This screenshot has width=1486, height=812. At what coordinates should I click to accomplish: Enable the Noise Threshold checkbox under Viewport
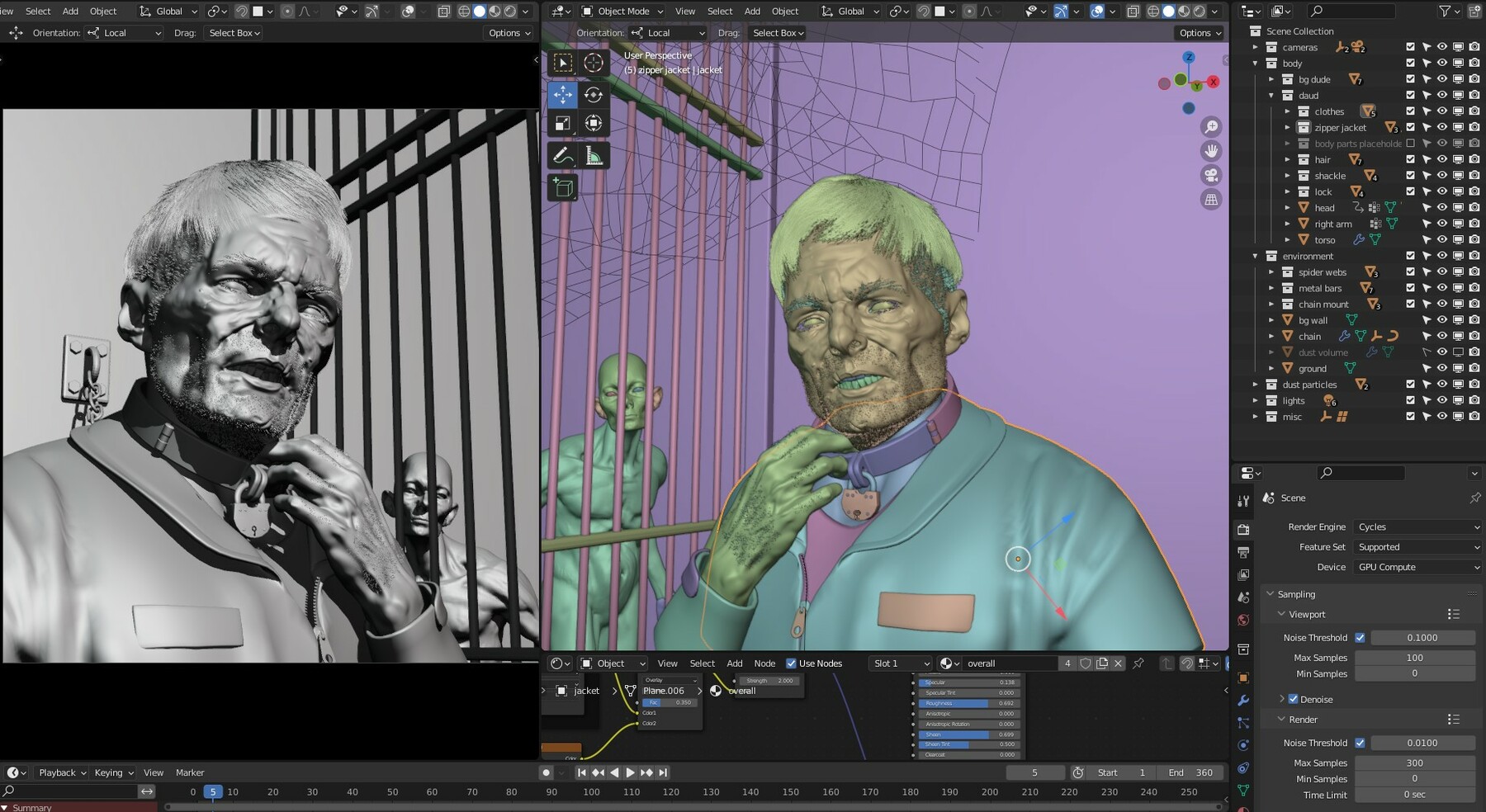(1361, 637)
